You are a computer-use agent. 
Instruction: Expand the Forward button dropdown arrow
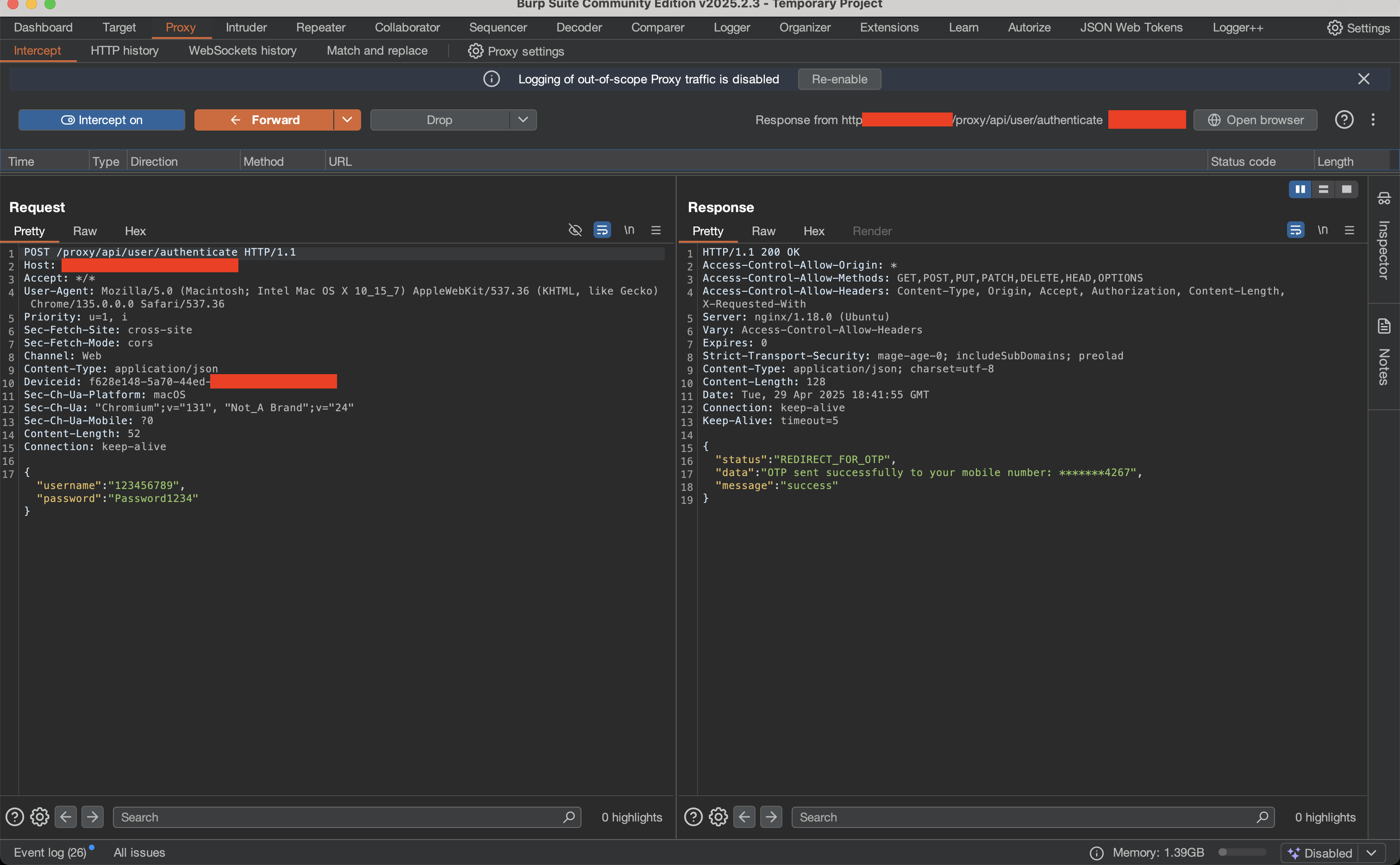coord(347,119)
